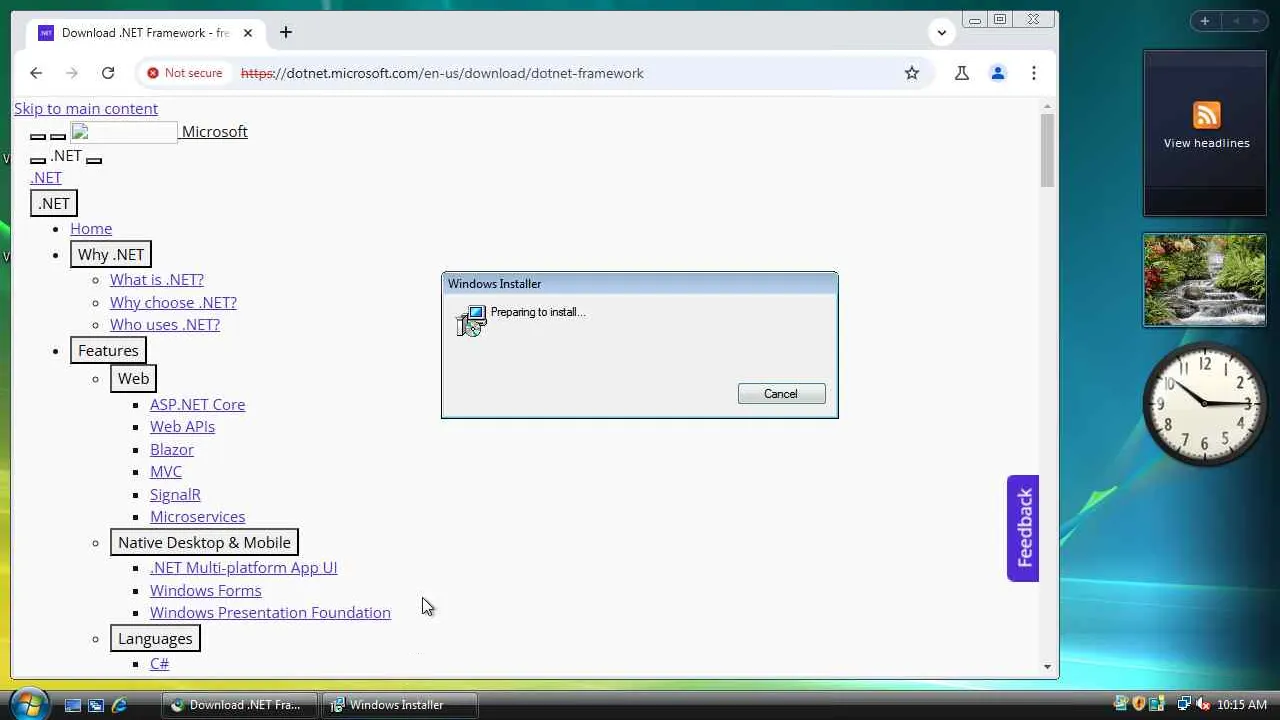Screen dimensions: 1280x720
Task: Click the page scrollbar down arrow
Action: coord(1047,667)
